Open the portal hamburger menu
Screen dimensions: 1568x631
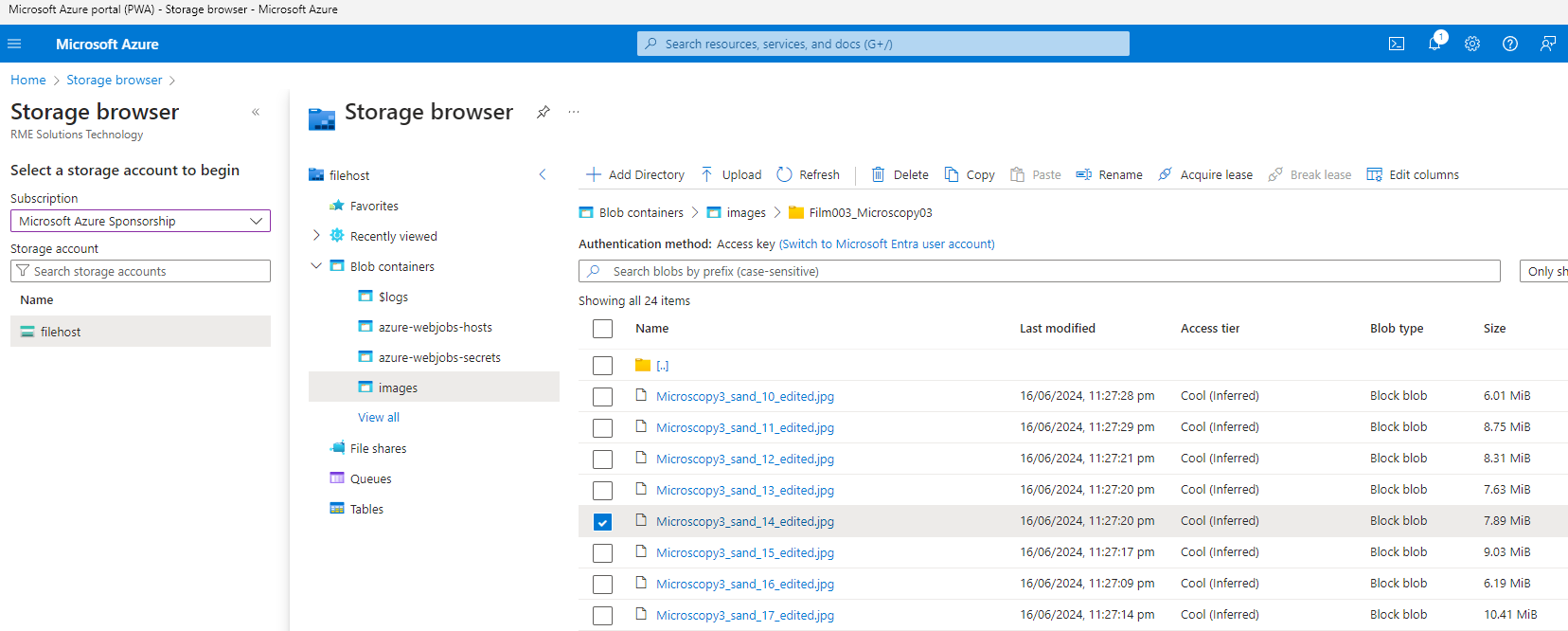(x=14, y=44)
